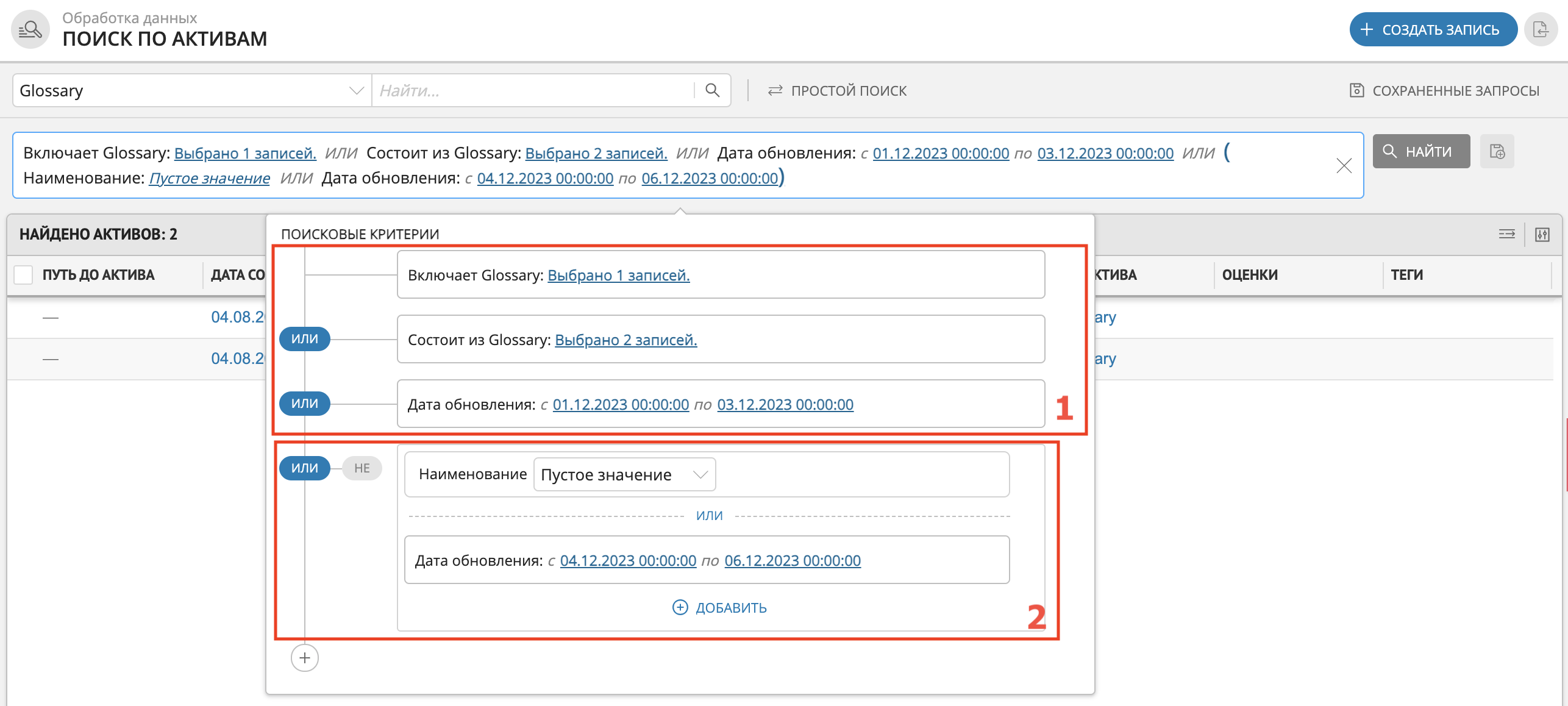Click the save query icon next to Найти
This screenshot has width=1568, height=706.
1497,151
